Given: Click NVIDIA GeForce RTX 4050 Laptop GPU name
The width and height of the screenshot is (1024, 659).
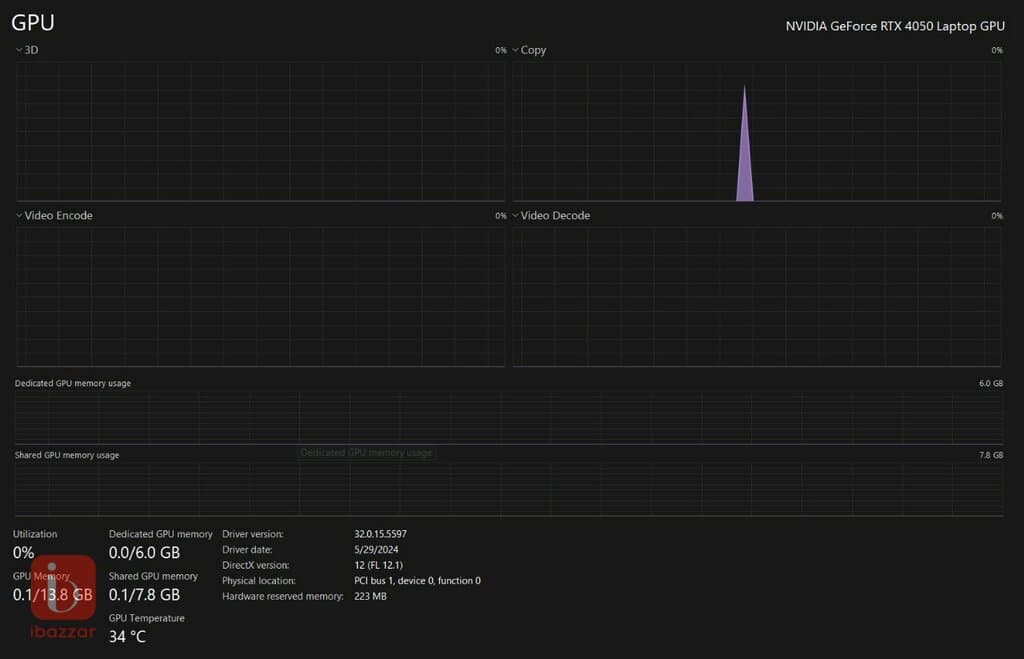Looking at the screenshot, I should pos(895,26).
